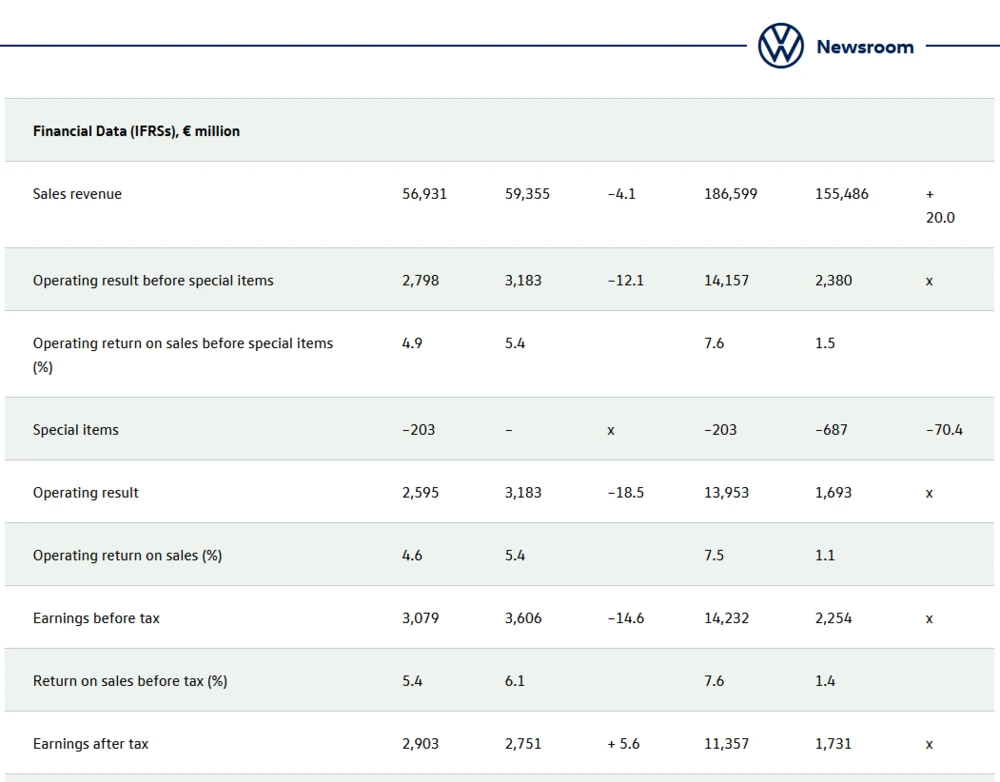The height and width of the screenshot is (782, 1000).
Task: Click the 3,606 earnings before tax value
Action: click(523, 618)
